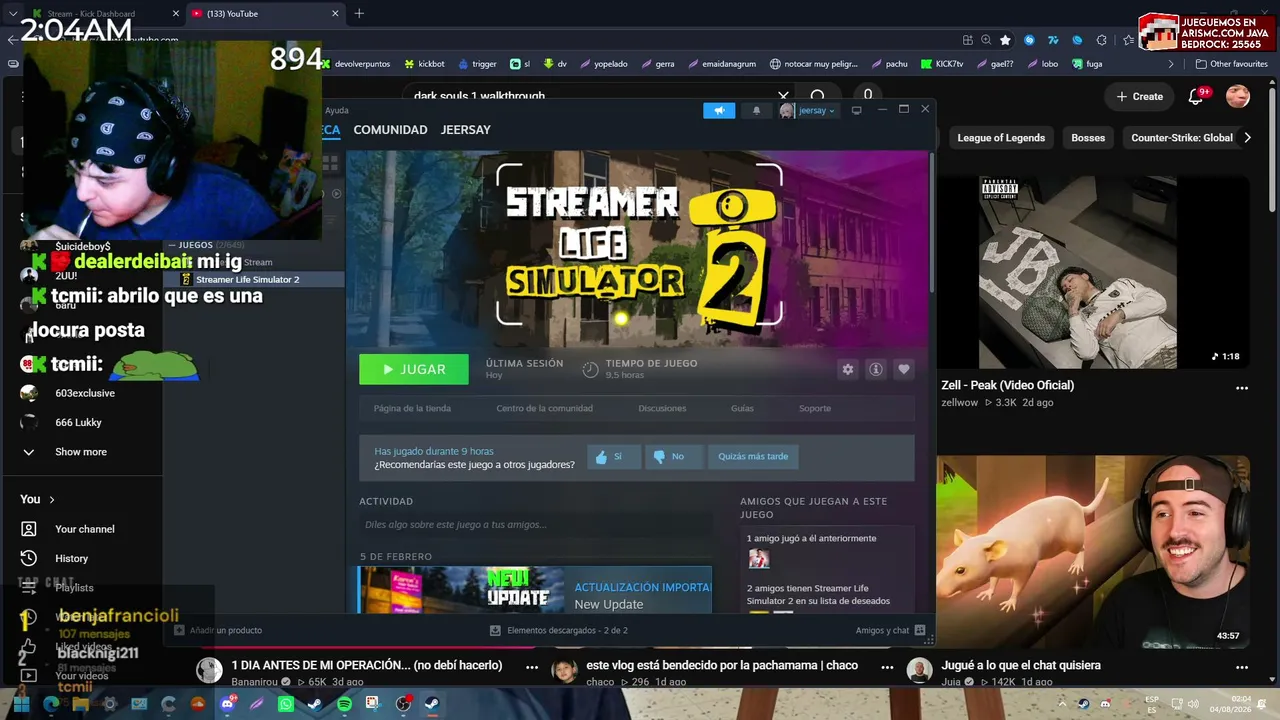Open a new browser tab
The width and height of the screenshot is (1280, 720).
tap(359, 14)
